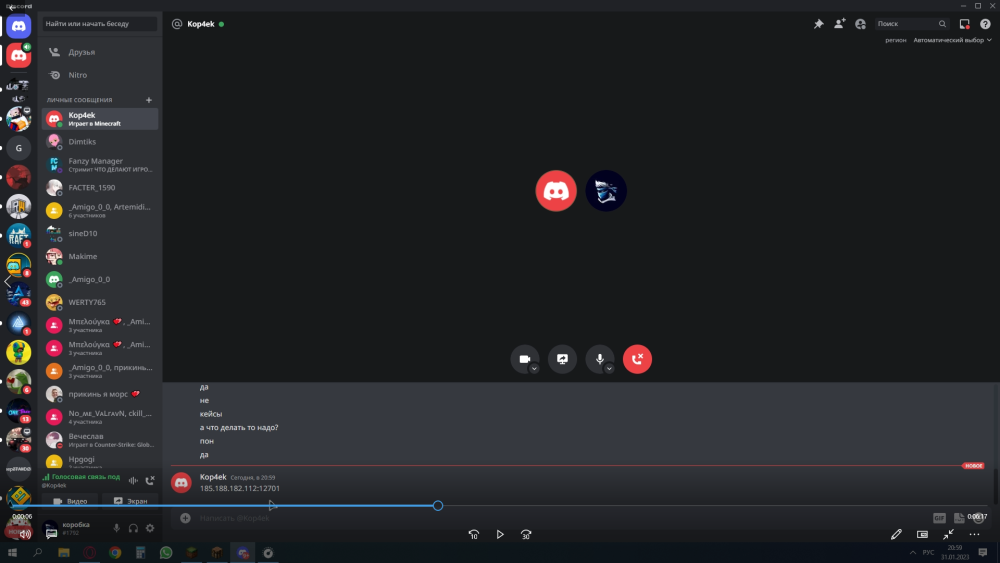Open the region Автоматический выбор dropdown
This screenshot has height=563, width=1000.
pyautogui.click(x=952, y=40)
